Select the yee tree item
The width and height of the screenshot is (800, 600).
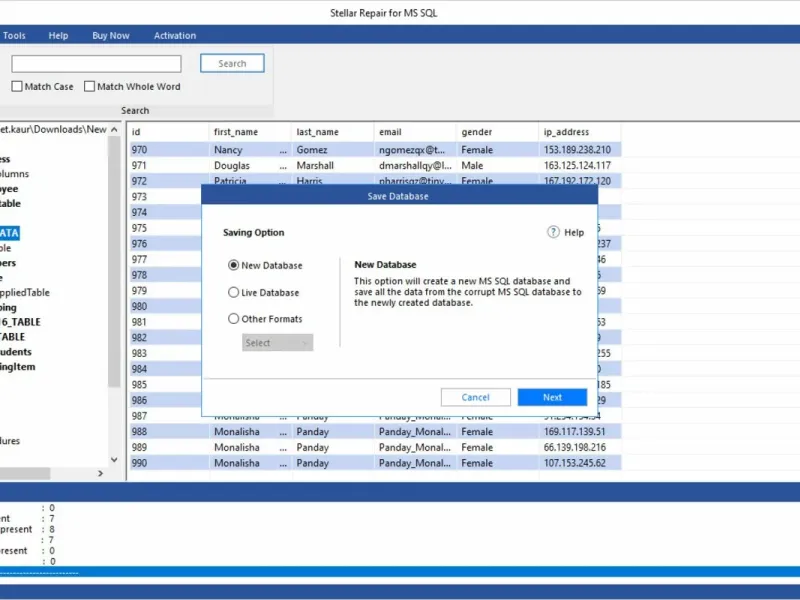(9, 189)
